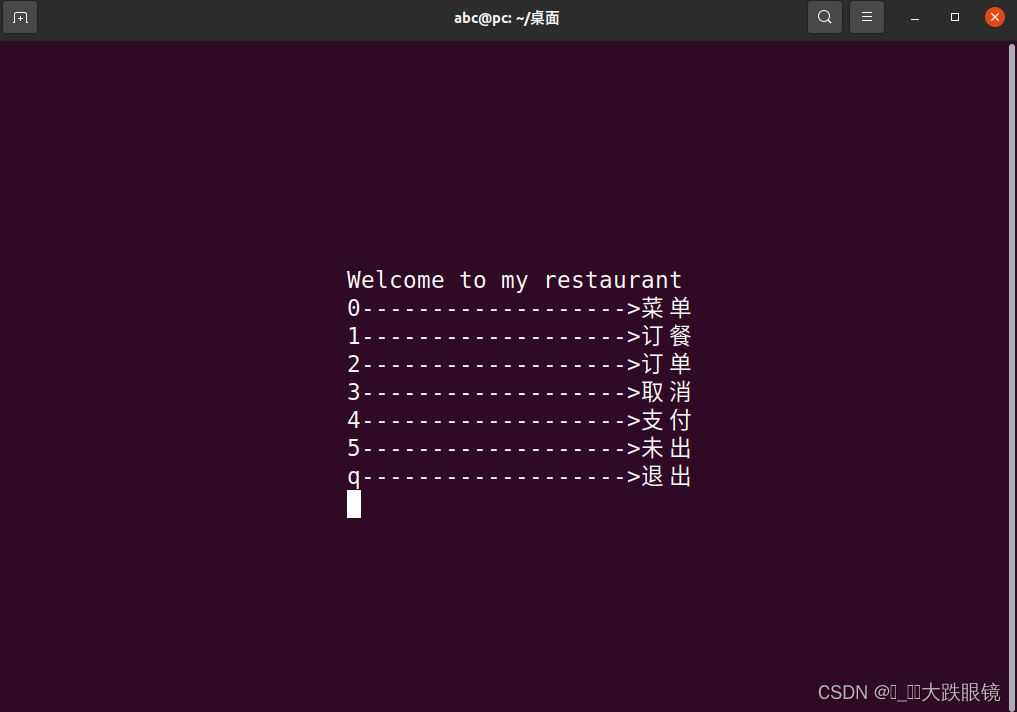Select the menu line 4 支付
Screen dimensions: 1017x712
tap(519, 420)
